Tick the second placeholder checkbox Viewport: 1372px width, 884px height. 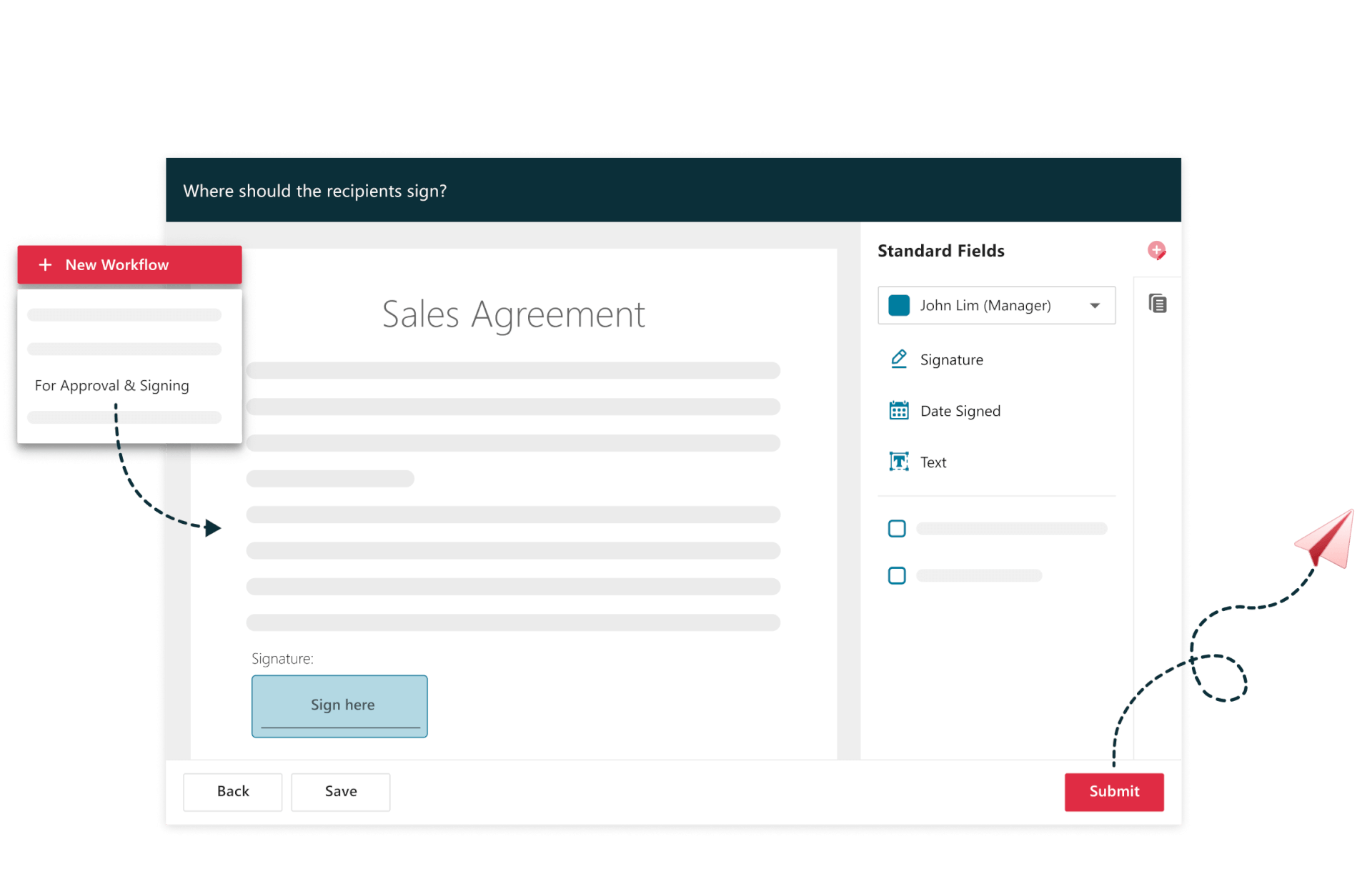tap(896, 575)
